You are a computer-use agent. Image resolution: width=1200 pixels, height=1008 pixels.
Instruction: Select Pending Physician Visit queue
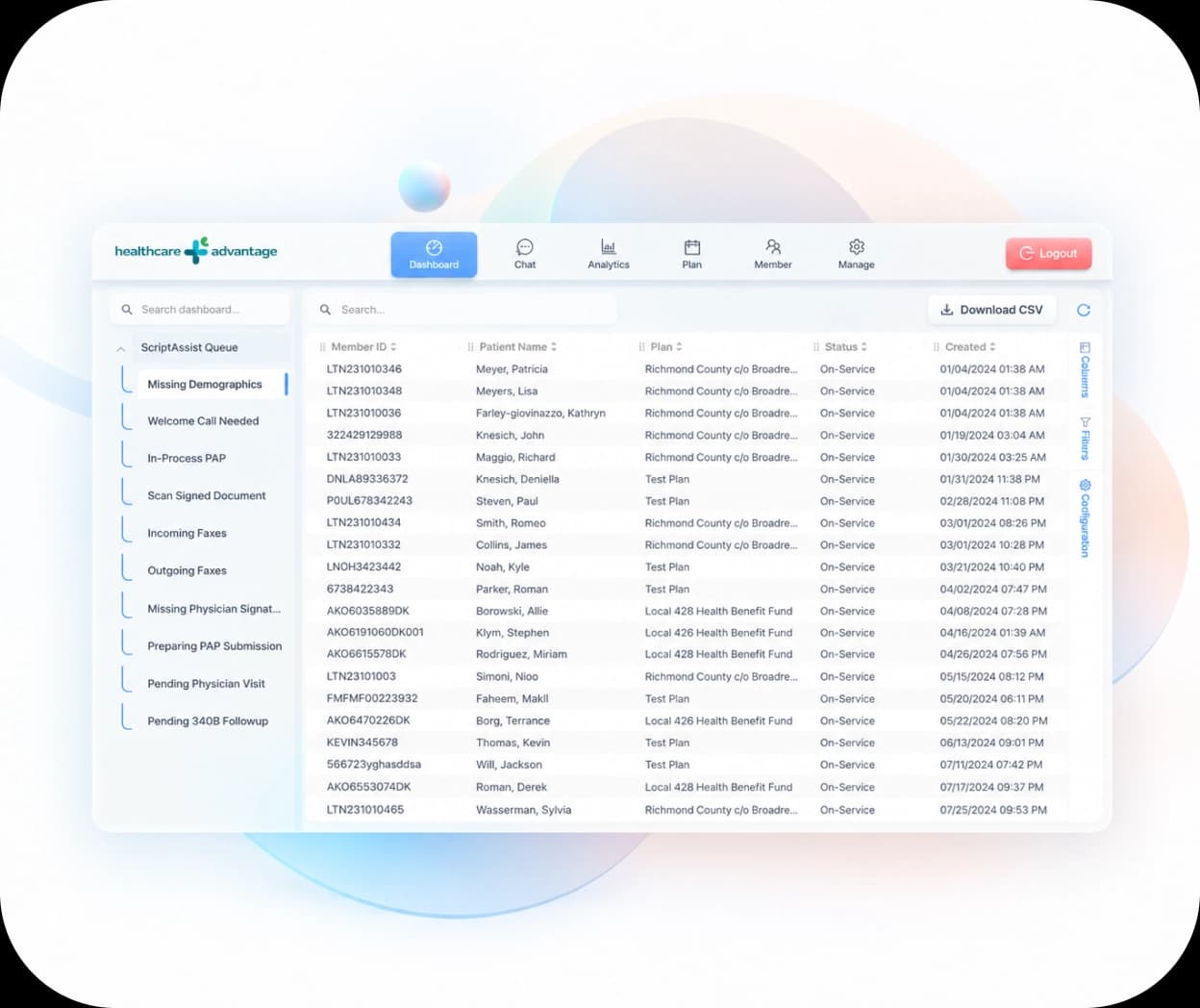click(206, 684)
